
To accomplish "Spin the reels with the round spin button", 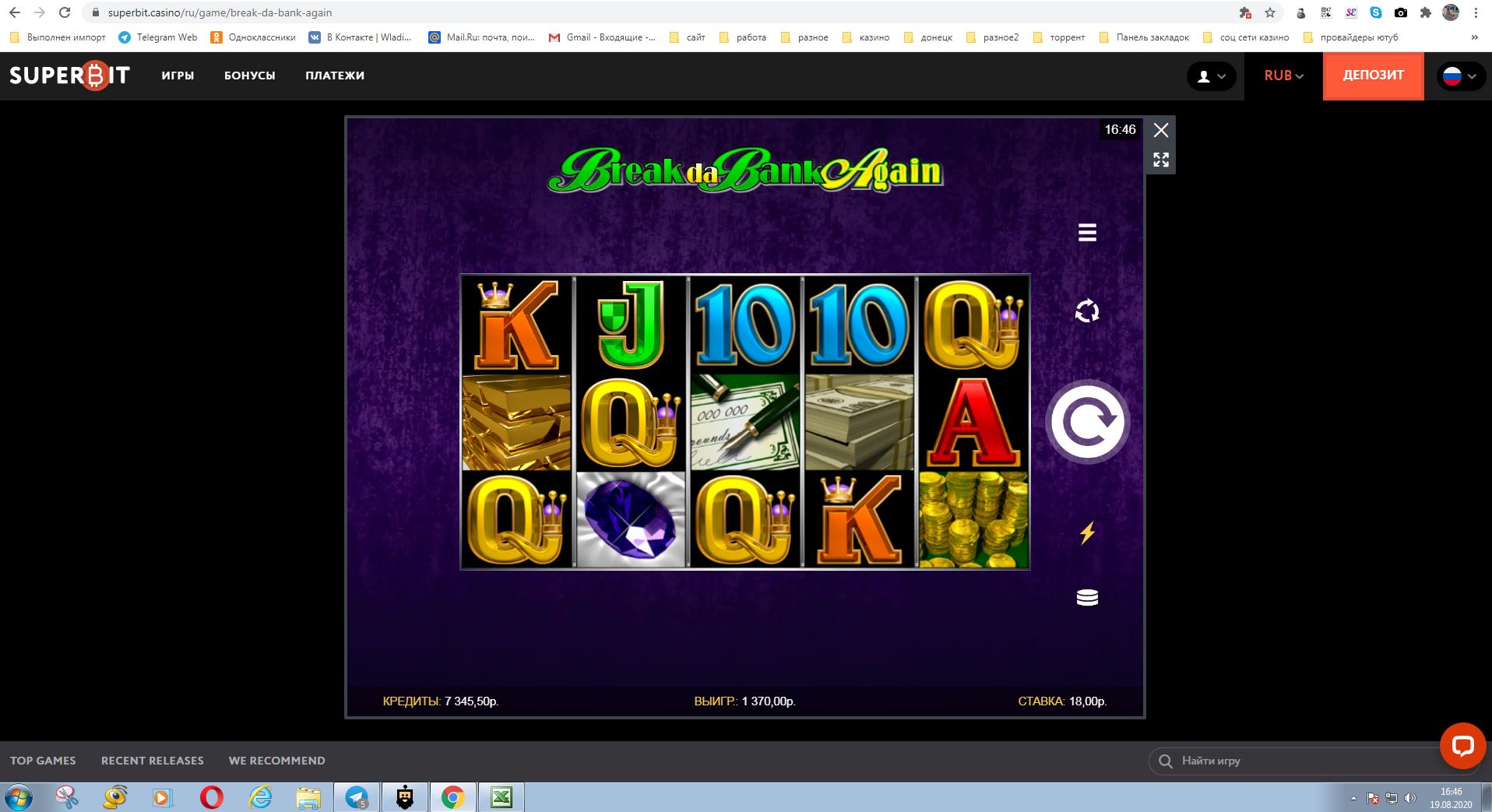I will (1087, 421).
